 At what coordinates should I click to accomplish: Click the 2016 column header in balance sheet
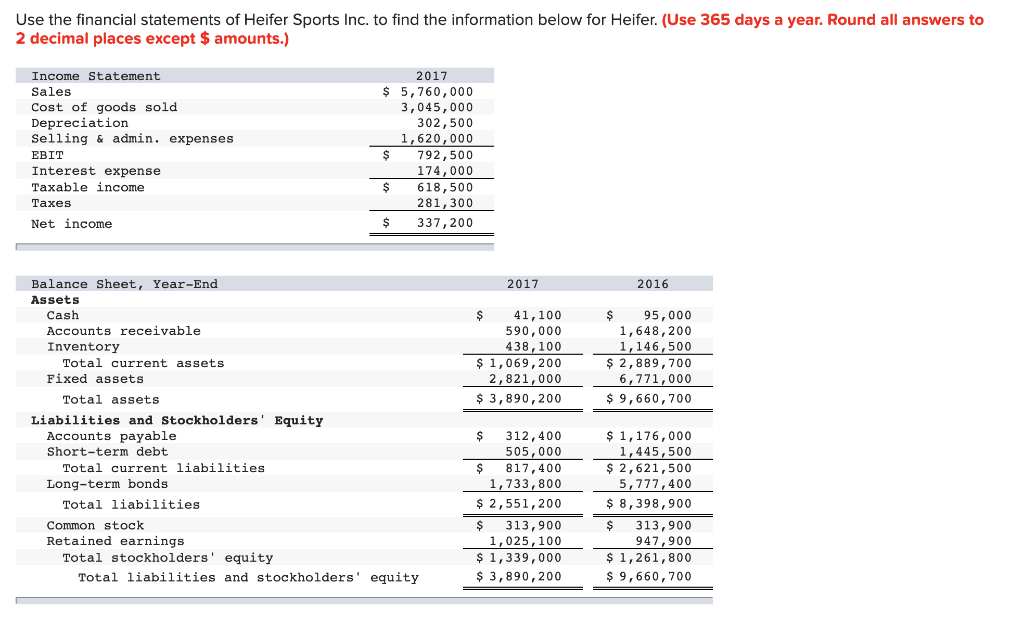click(x=653, y=284)
